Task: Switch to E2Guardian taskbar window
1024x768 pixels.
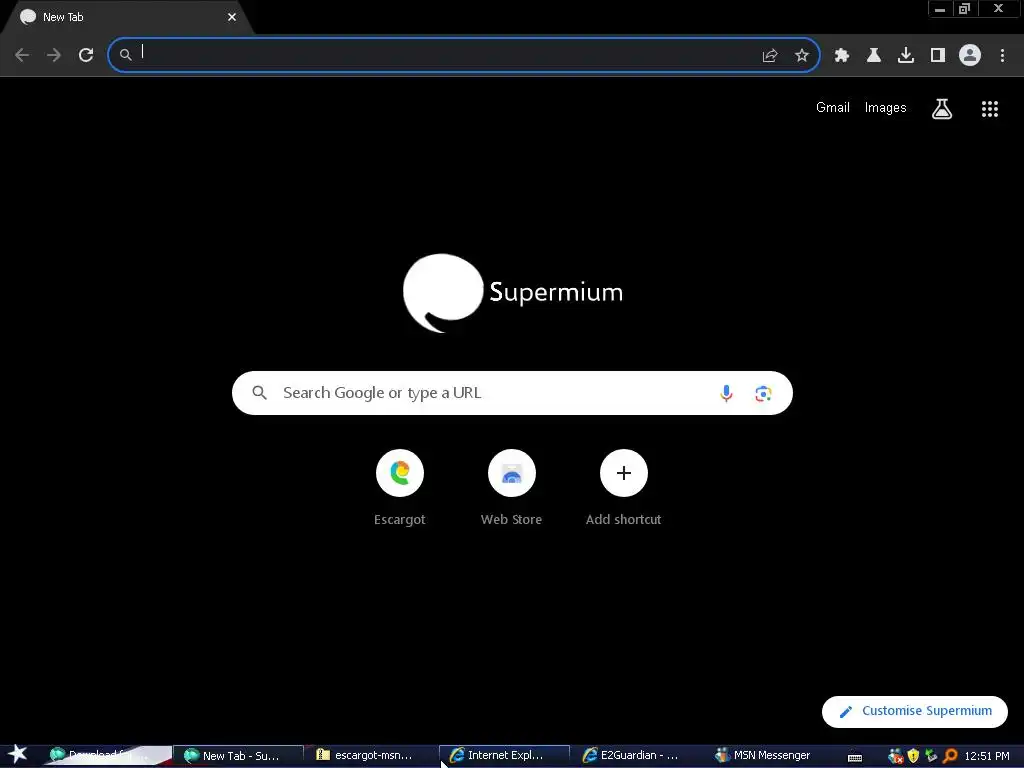Action: click(x=637, y=756)
